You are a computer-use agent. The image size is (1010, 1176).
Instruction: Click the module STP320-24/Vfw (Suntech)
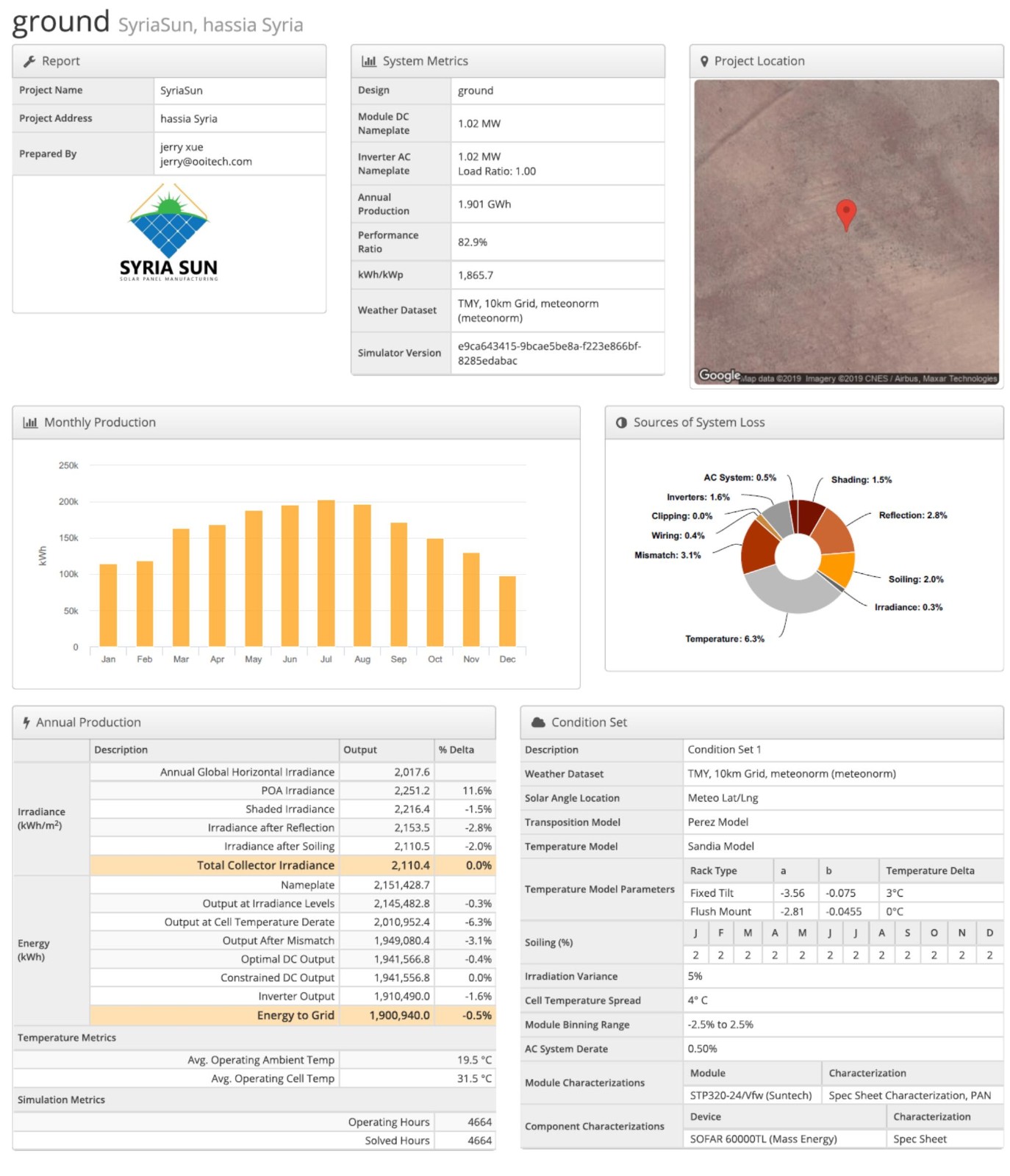[751, 1095]
